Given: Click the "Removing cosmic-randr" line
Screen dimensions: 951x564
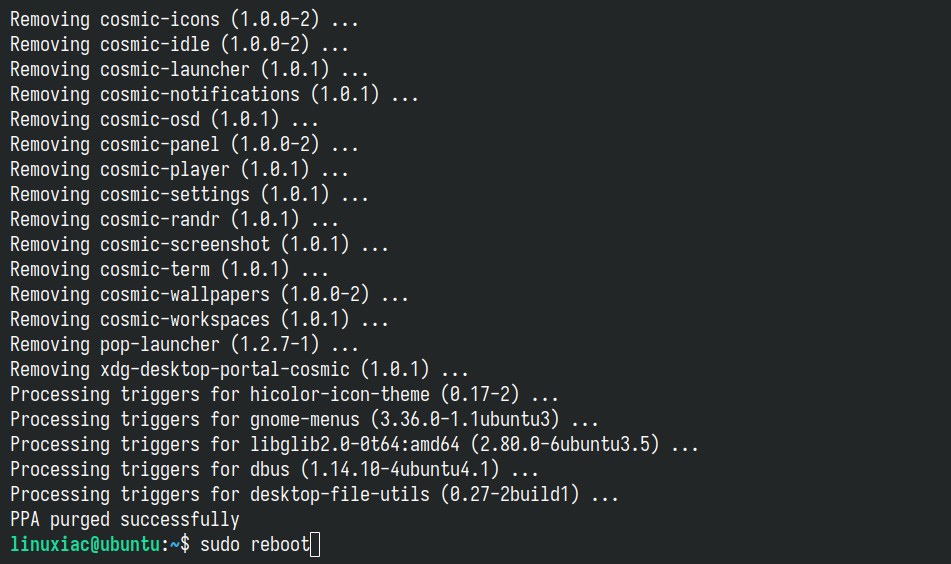Looking at the screenshot, I should (175, 220).
